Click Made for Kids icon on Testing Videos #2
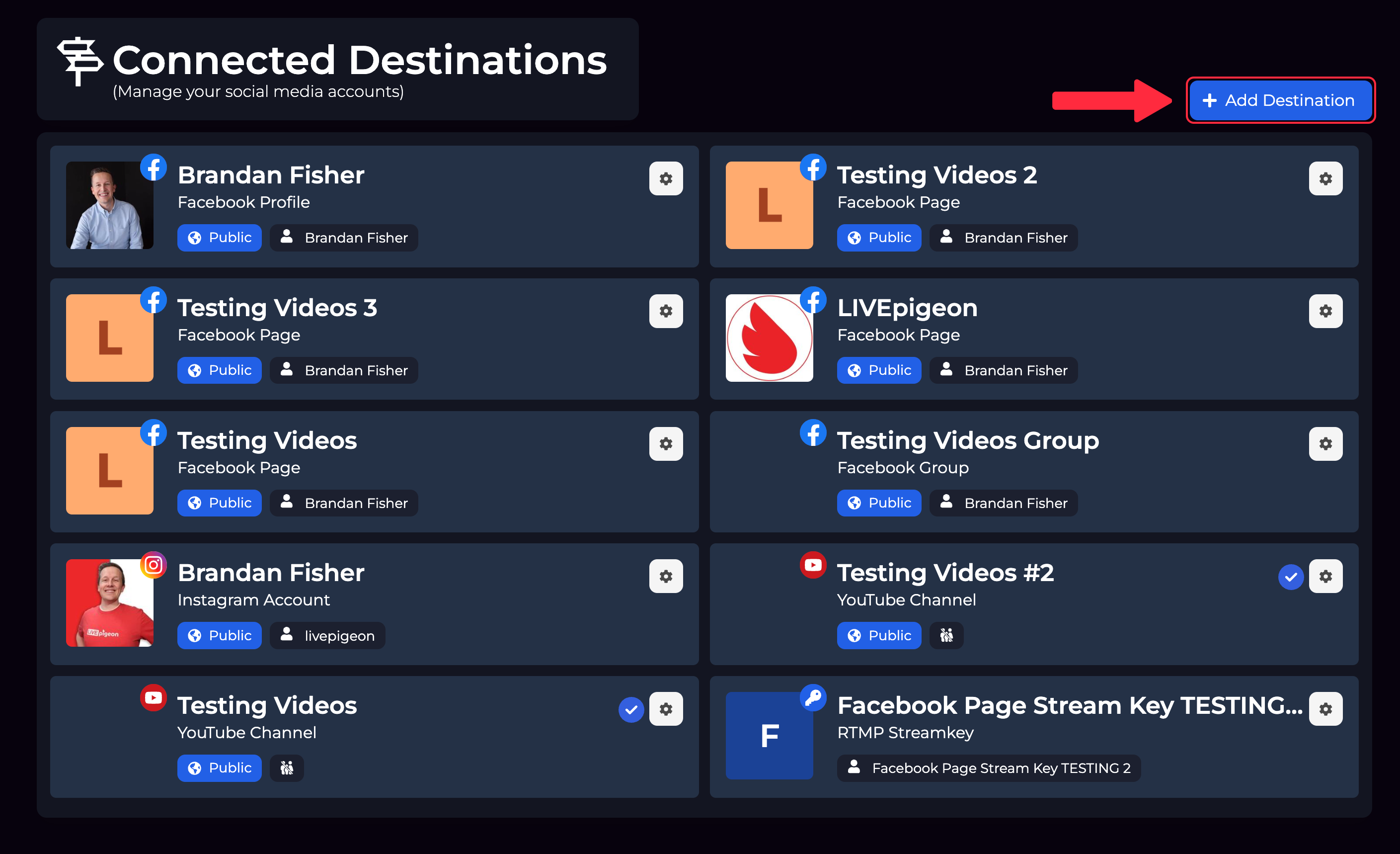The width and height of the screenshot is (1400, 854). click(x=946, y=635)
